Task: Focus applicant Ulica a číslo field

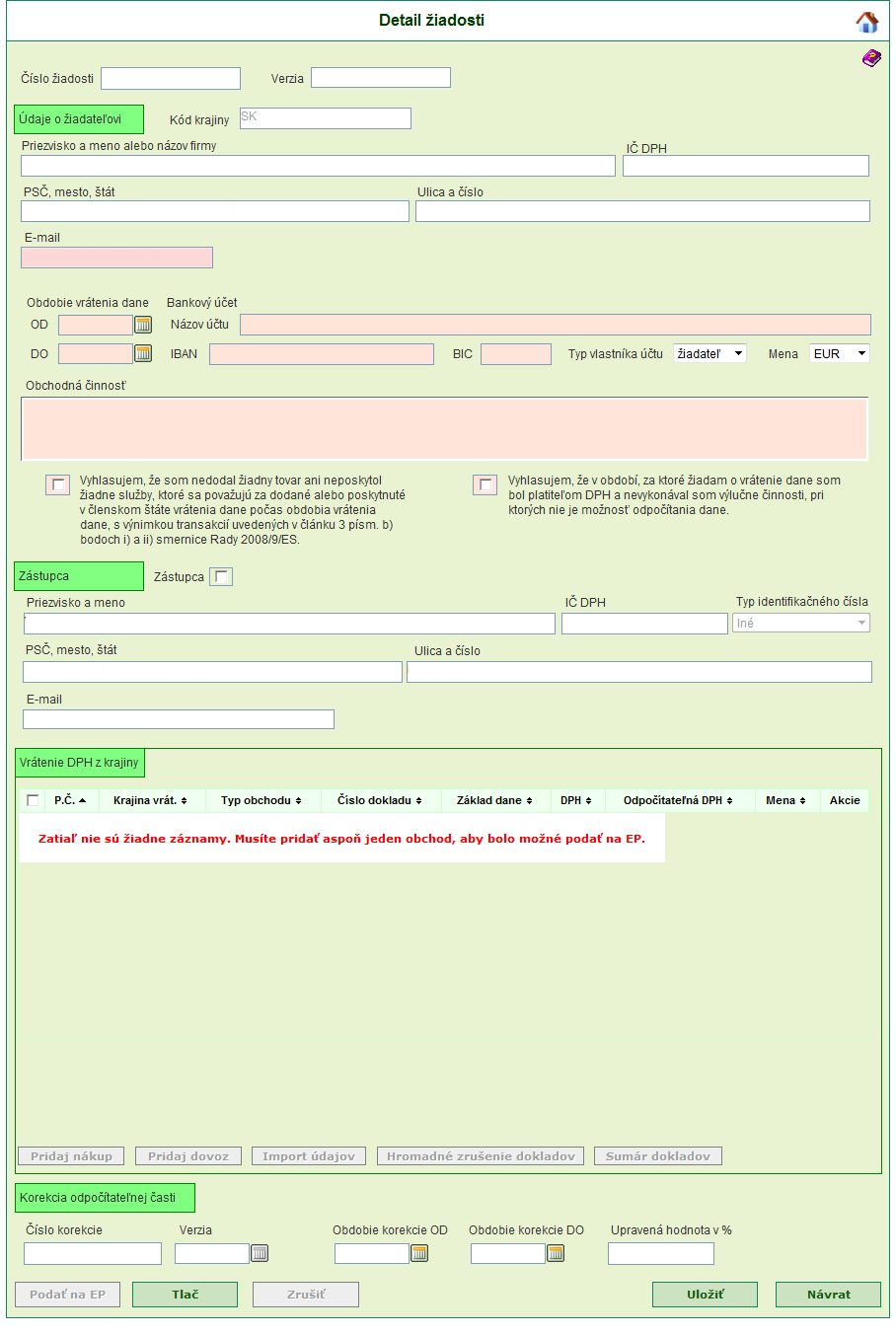Action: click(642, 211)
